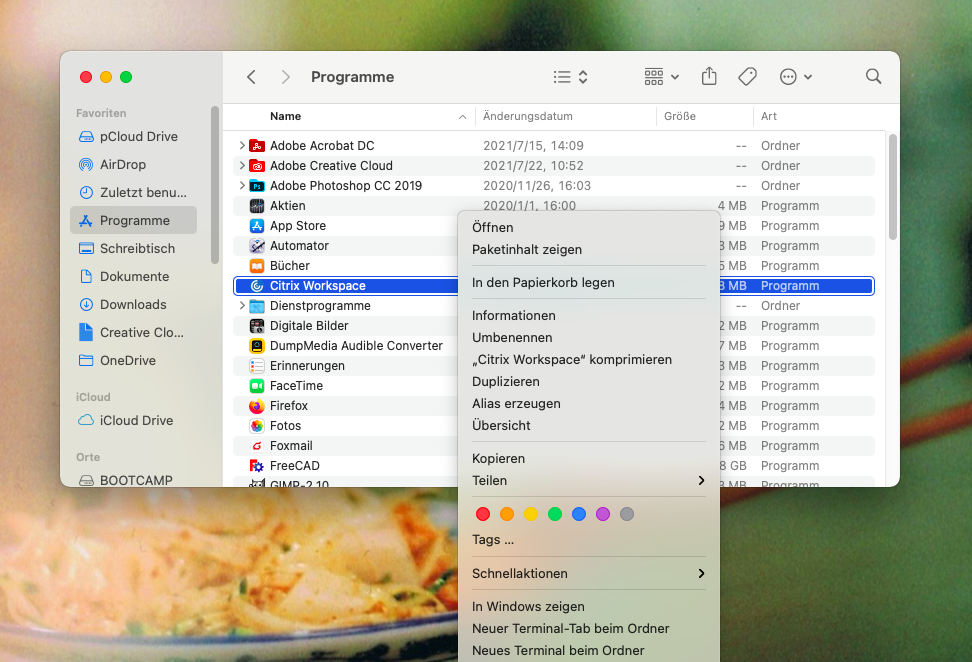
Task: Select the Digitale Bilder app icon
Action: pos(257,325)
